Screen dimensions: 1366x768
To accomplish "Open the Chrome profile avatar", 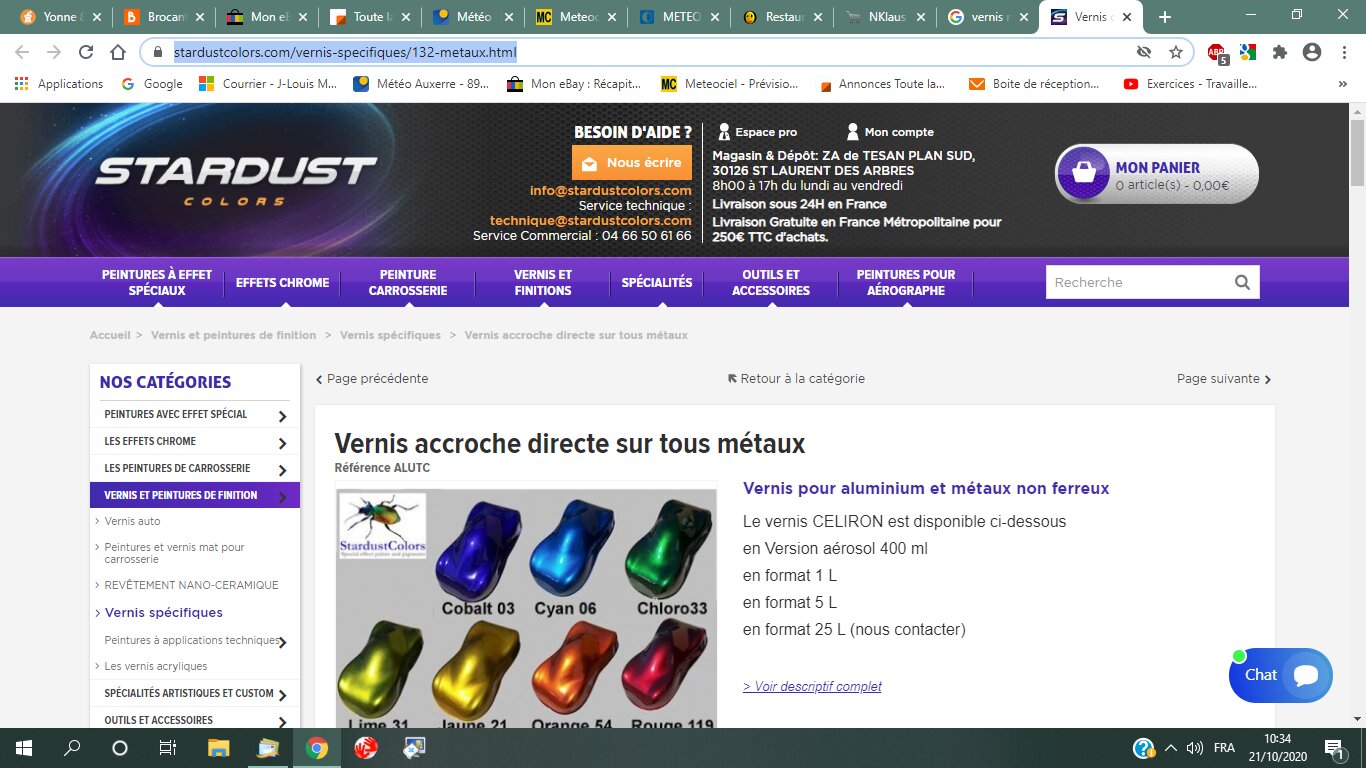I will [1312, 52].
